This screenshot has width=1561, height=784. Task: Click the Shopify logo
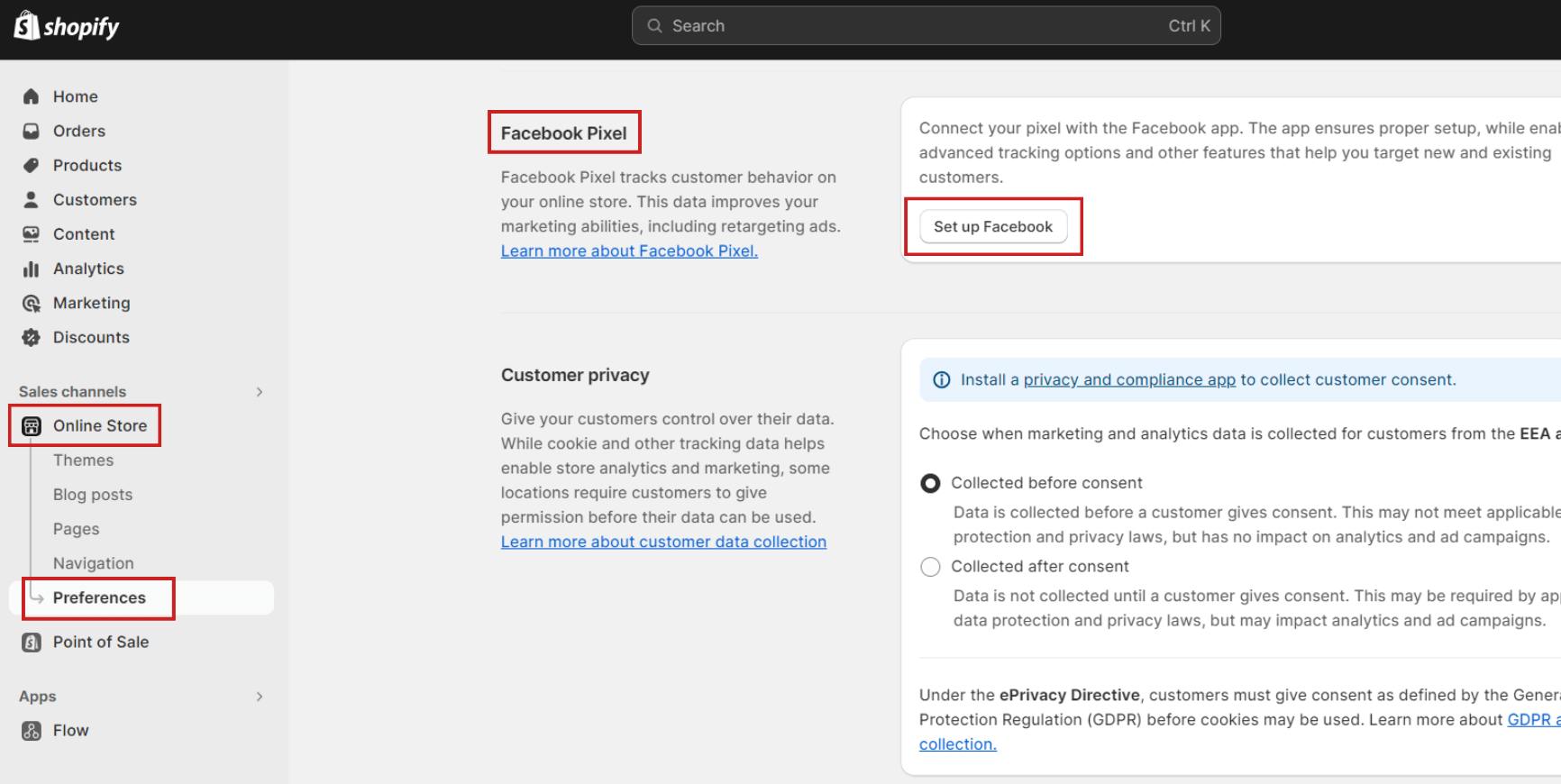click(x=67, y=26)
